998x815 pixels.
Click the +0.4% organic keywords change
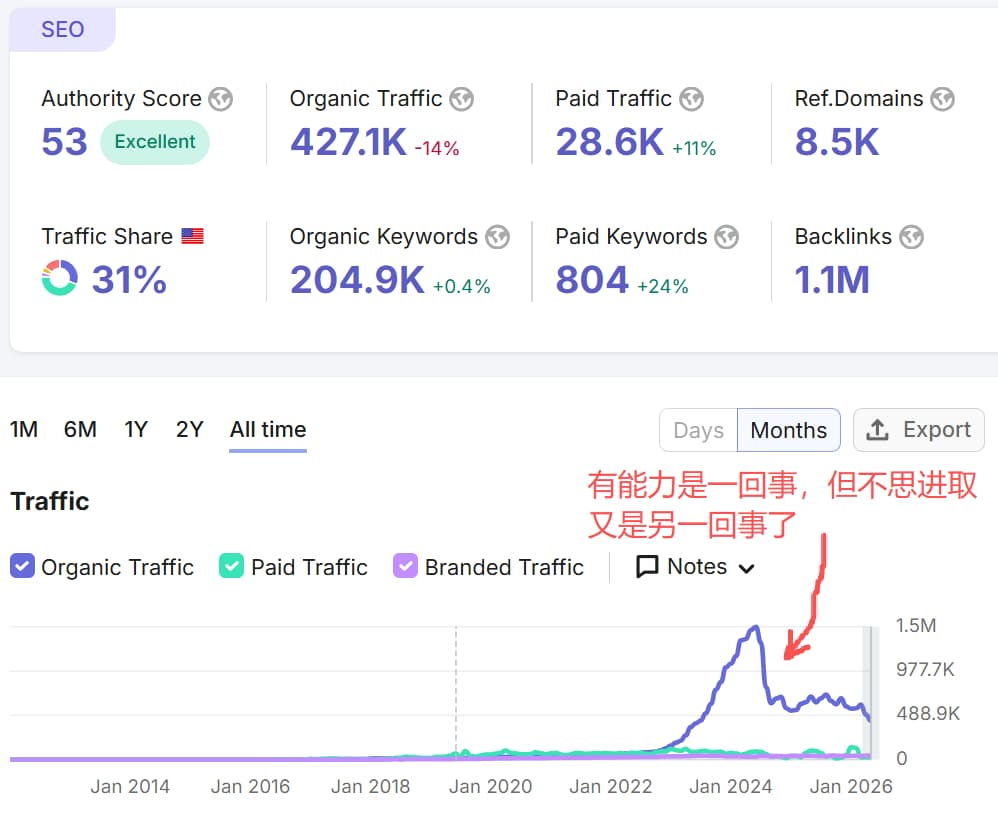click(x=461, y=287)
